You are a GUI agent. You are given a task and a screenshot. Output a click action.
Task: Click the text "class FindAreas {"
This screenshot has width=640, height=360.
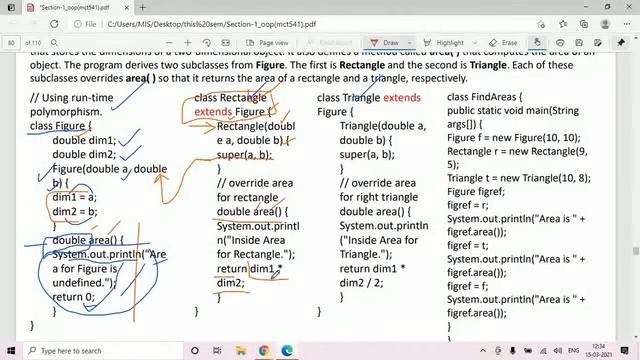484,97
